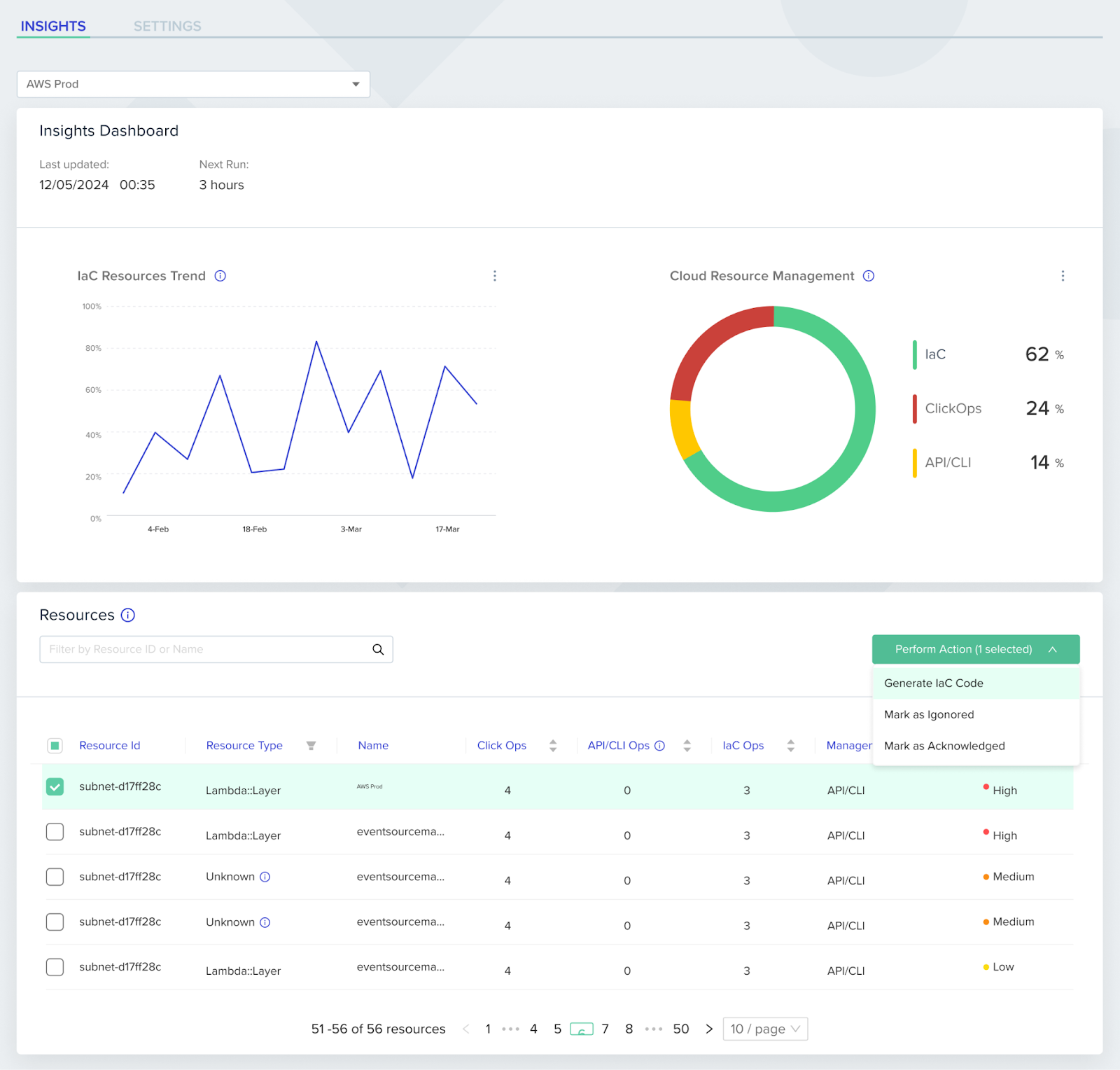Viewport: 1120px width, 1070px height.
Task: Toggle the select-all header checkbox
Action: tap(55, 746)
